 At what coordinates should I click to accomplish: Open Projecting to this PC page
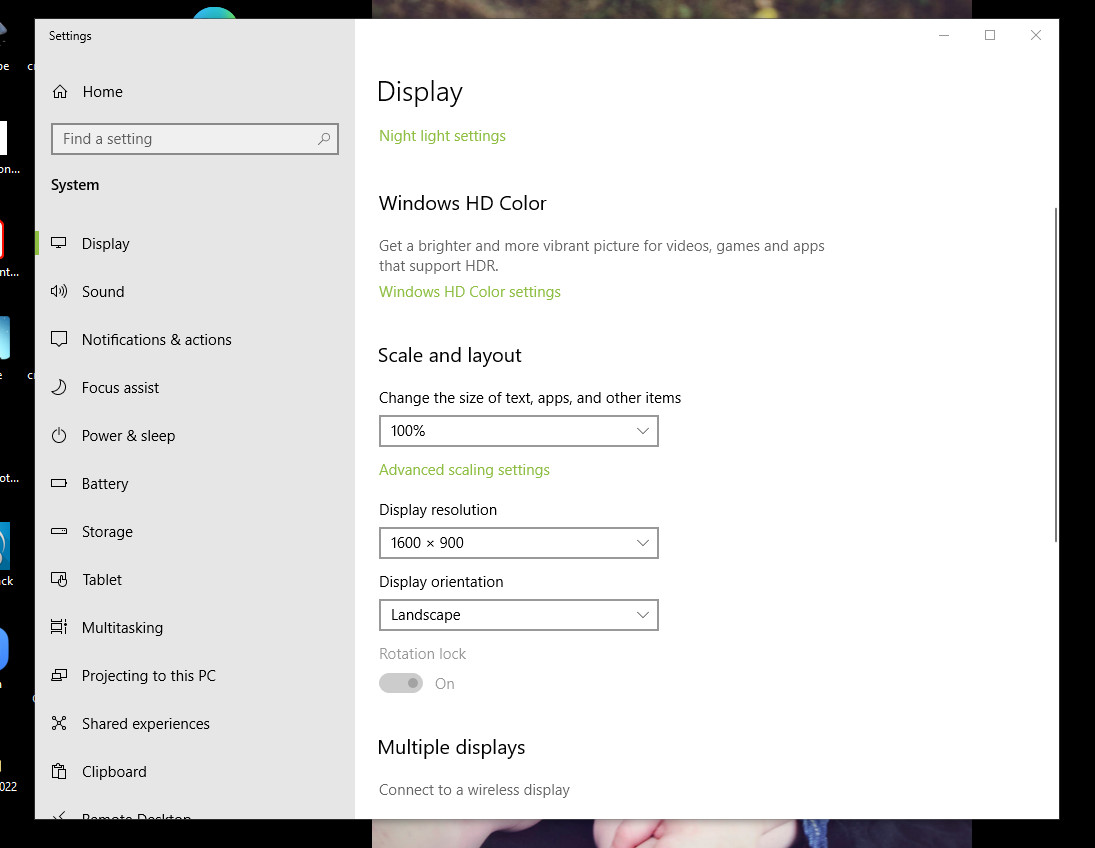(148, 676)
